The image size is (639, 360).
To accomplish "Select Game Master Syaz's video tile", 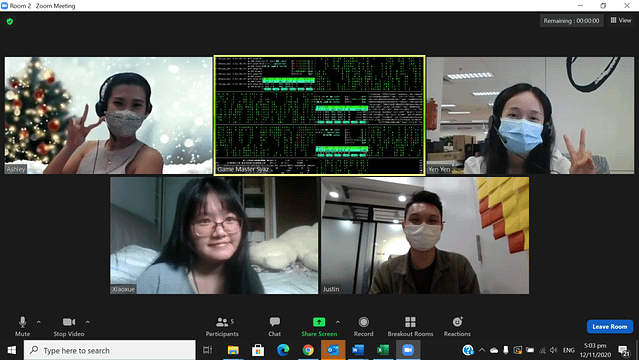I will 320,115.
